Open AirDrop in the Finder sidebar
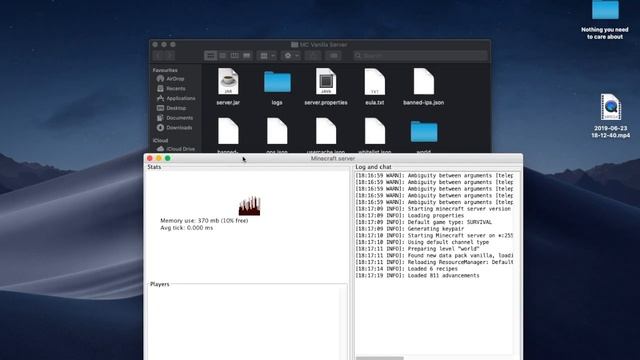The height and width of the screenshot is (360, 640). [176, 79]
